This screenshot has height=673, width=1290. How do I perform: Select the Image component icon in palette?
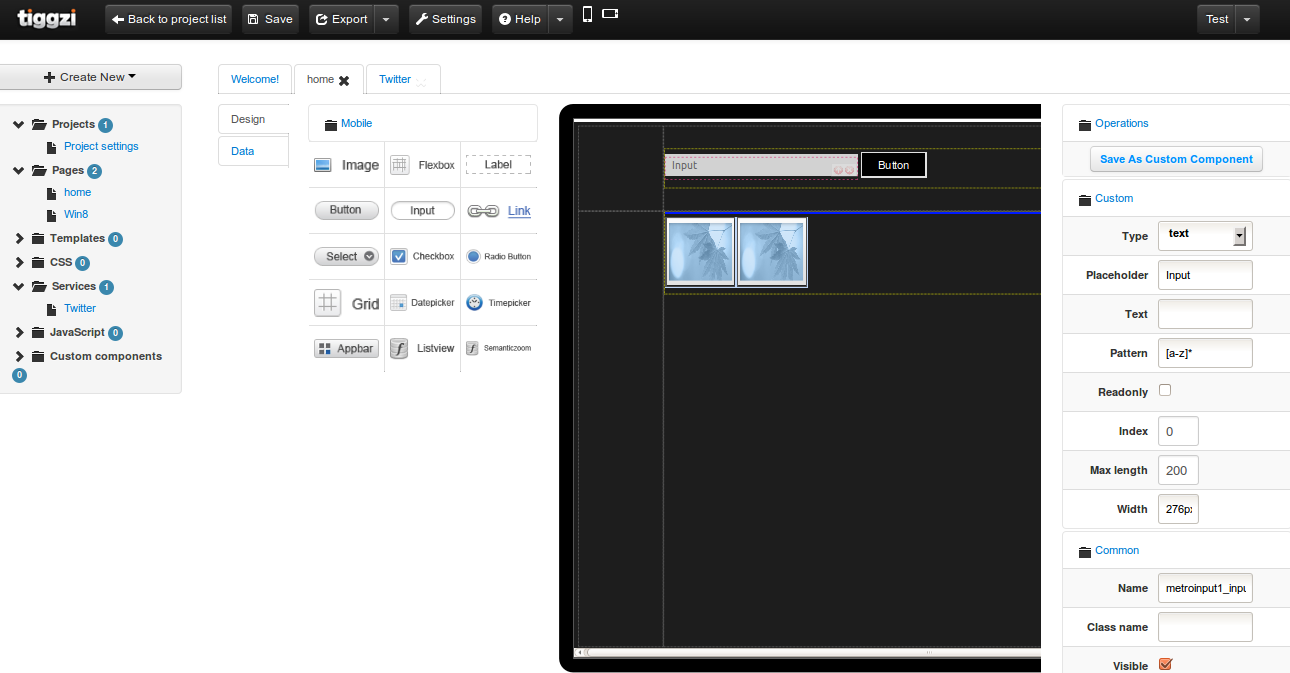pos(322,165)
